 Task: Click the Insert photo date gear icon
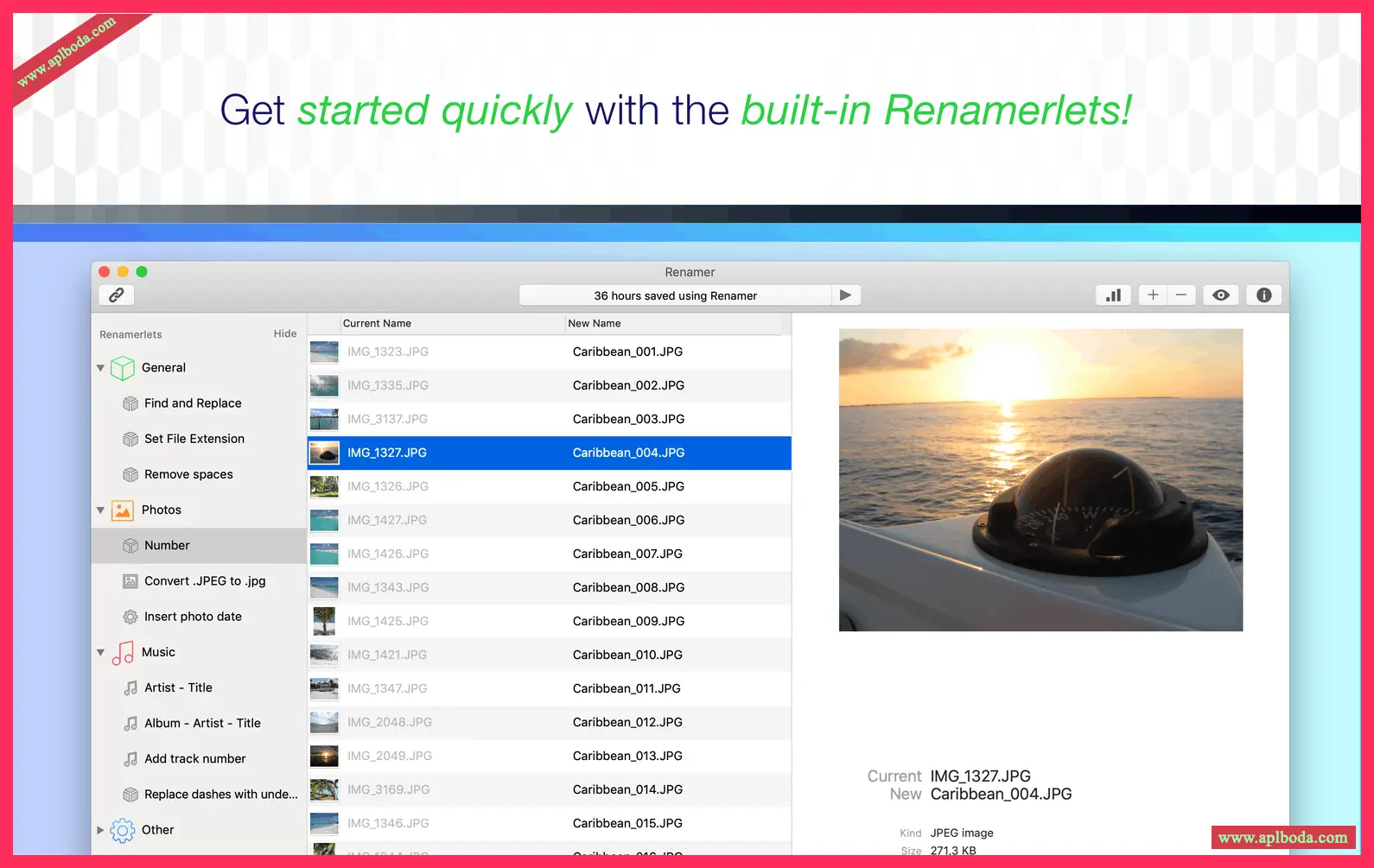(130, 617)
